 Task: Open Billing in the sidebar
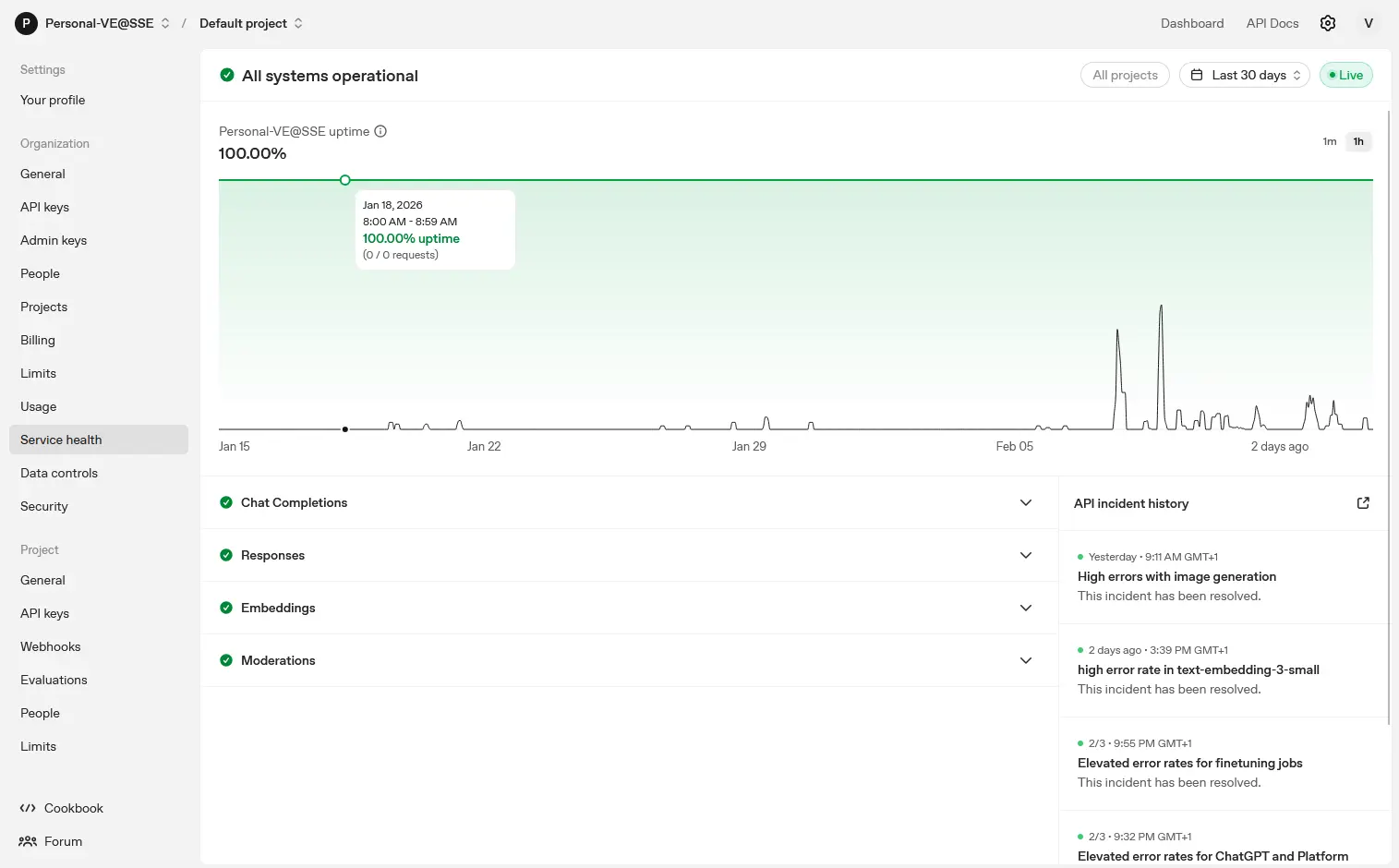click(x=38, y=340)
